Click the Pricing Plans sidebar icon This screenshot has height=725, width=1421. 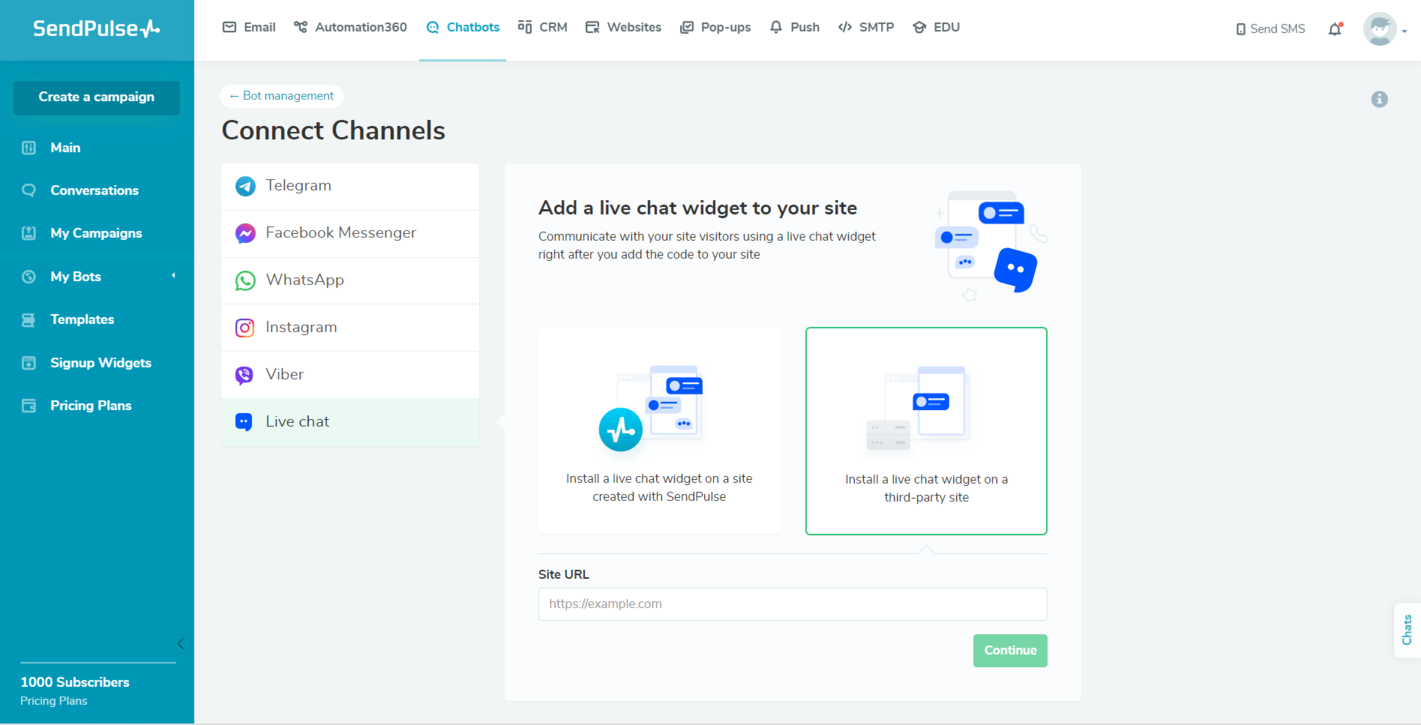pyautogui.click(x=29, y=406)
